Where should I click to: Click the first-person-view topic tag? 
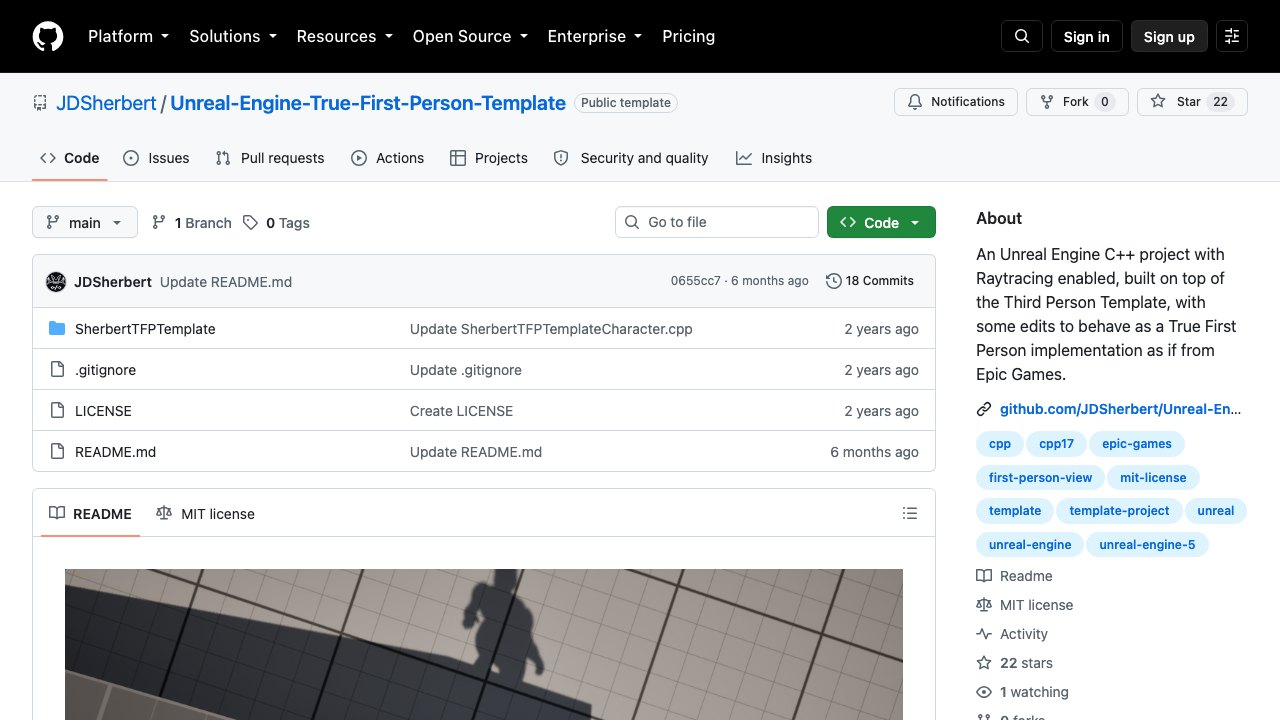pos(1040,478)
